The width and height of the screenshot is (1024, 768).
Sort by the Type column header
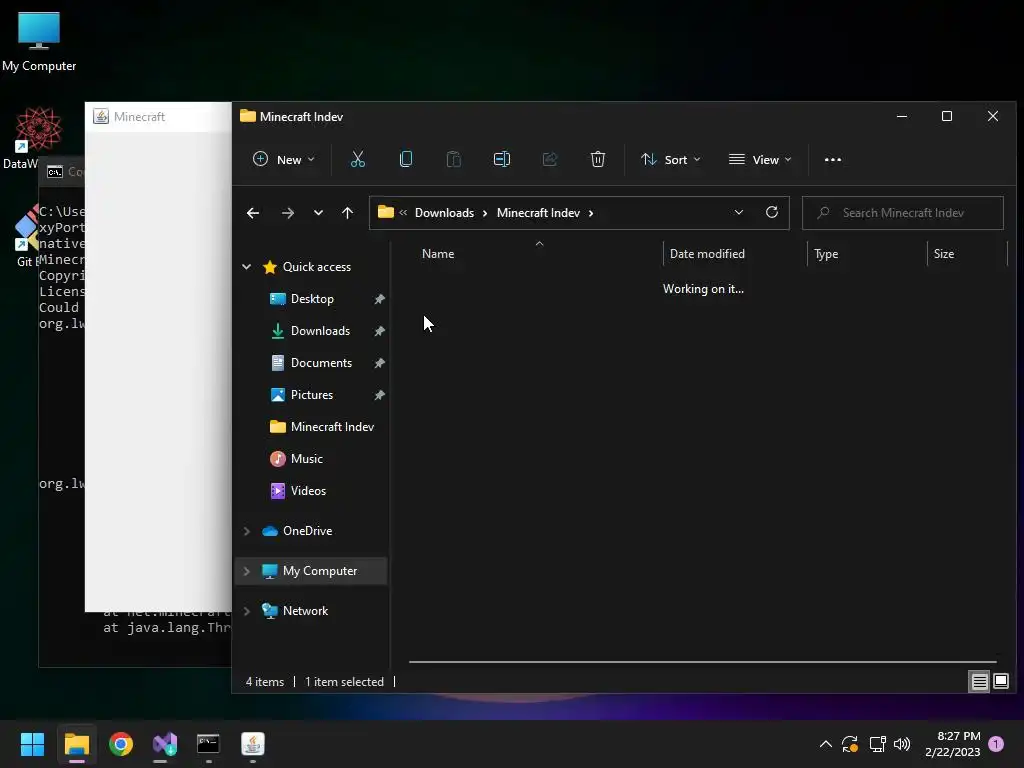click(x=867, y=253)
